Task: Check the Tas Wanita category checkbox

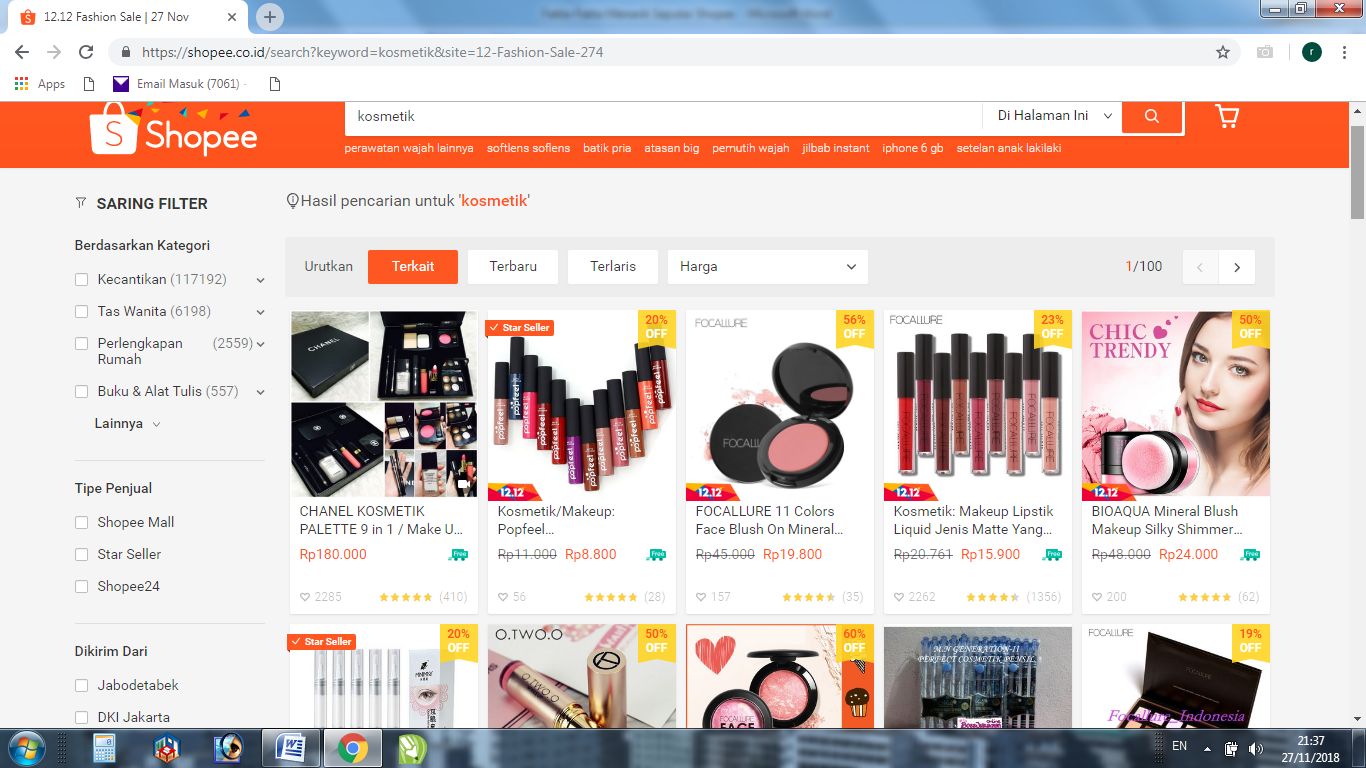Action: tap(82, 311)
